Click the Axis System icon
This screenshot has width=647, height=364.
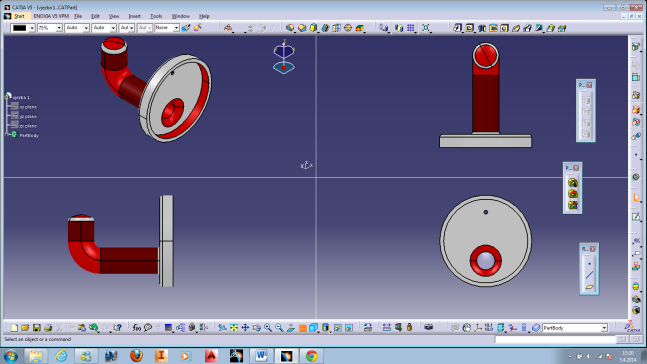478,328
